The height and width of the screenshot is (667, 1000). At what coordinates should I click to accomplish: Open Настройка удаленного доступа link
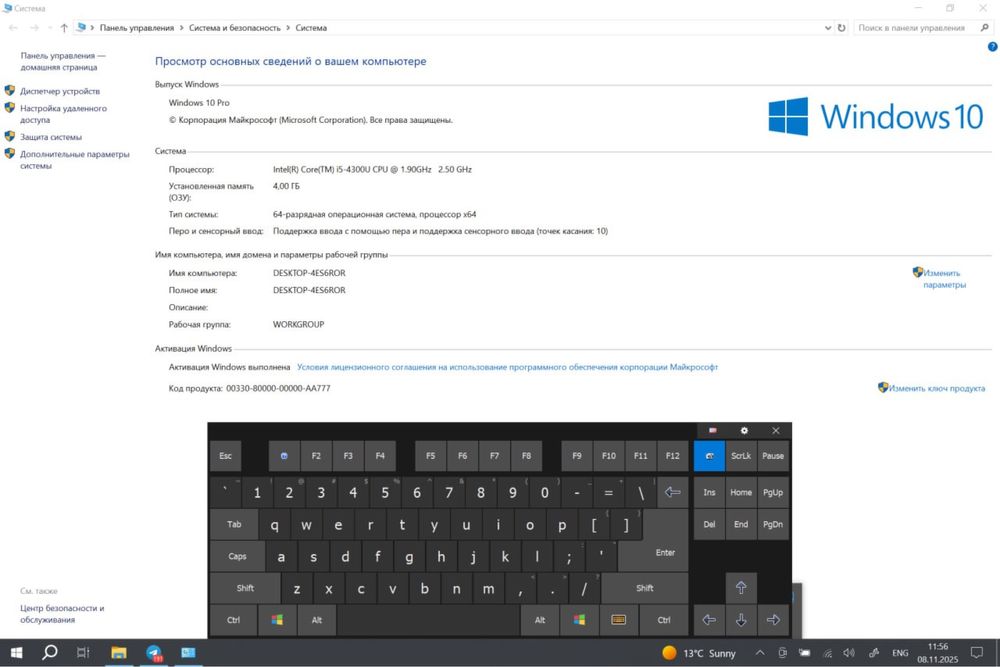63,114
